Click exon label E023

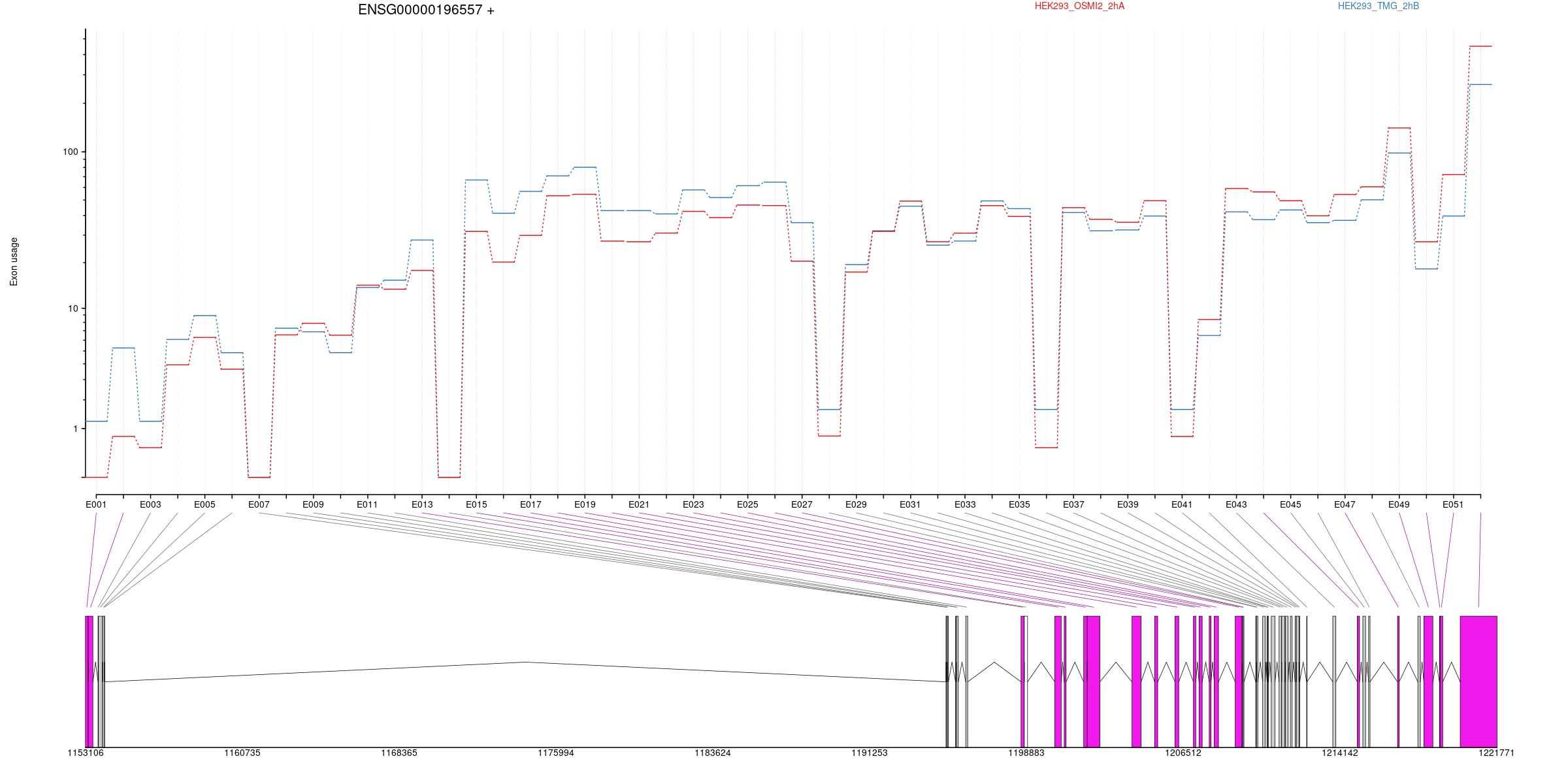[693, 504]
